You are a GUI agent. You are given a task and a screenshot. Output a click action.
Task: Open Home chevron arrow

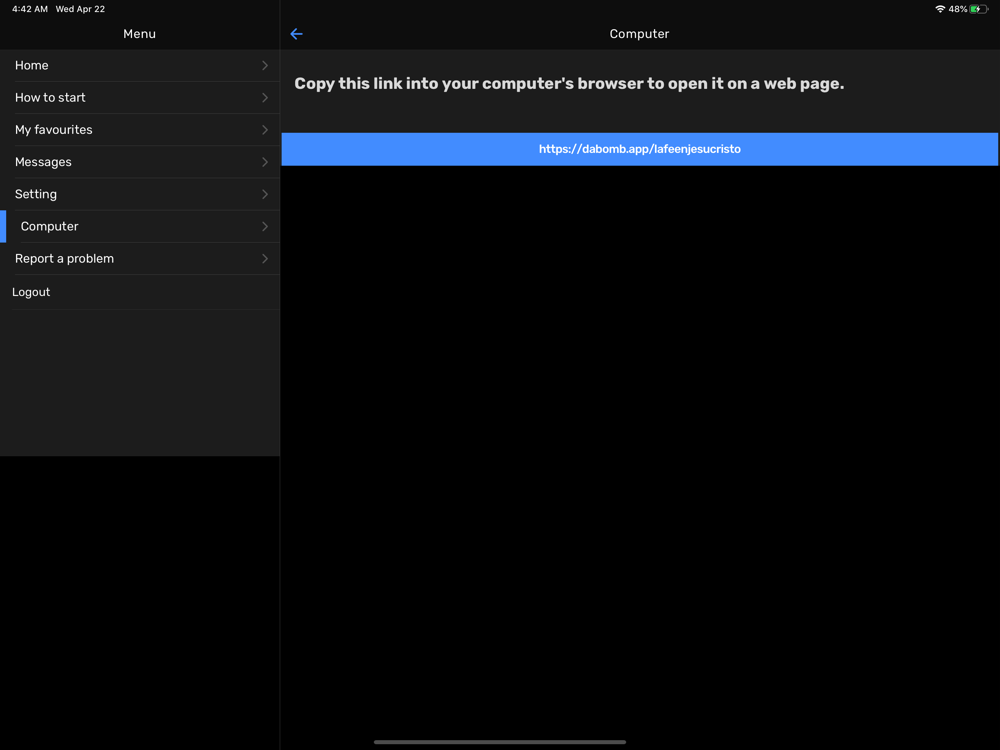click(x=265, y=66)
